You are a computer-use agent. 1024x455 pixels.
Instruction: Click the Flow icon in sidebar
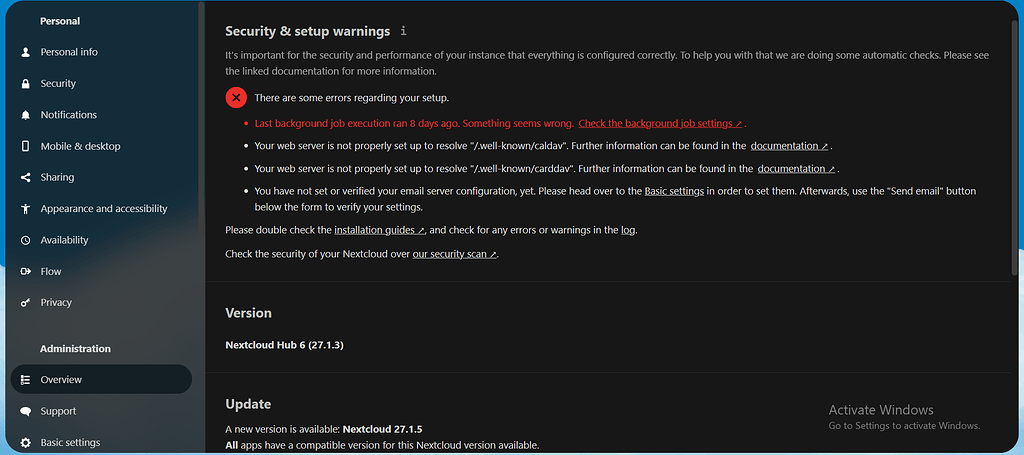pos(25,272)
